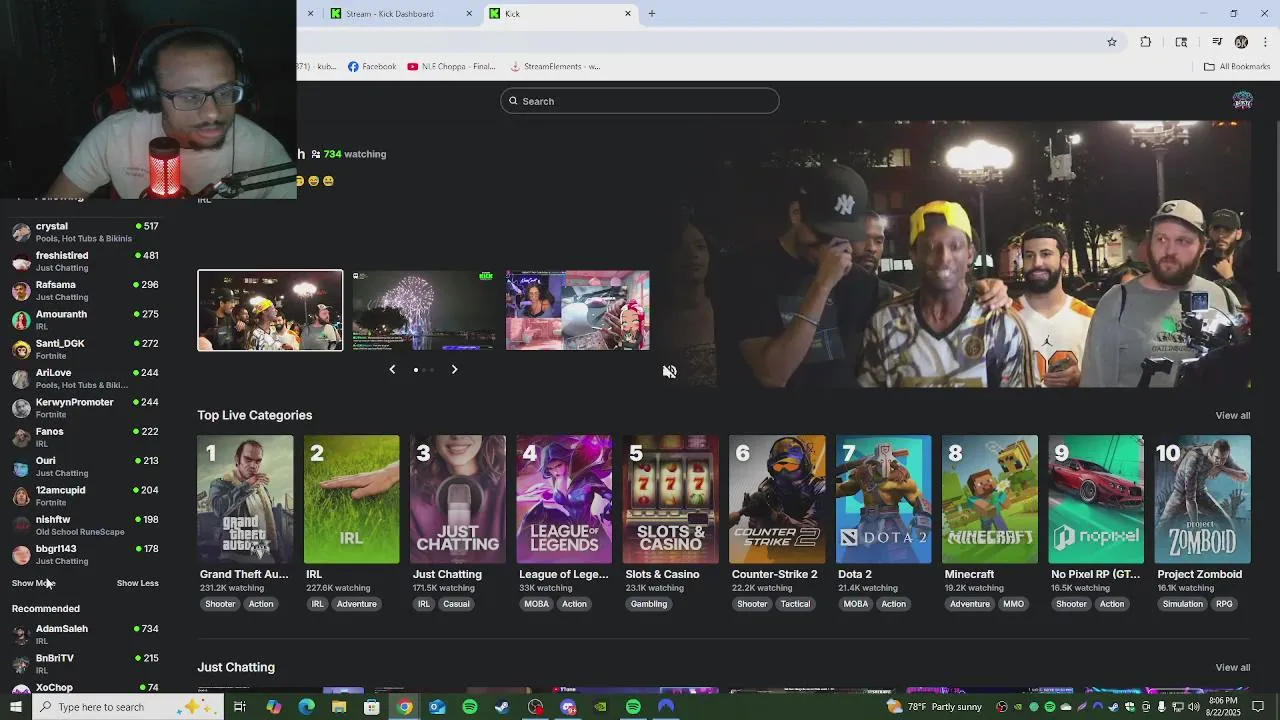
Task: Open recommended channel AdamSaleh
Action: (x=85, y=634)
